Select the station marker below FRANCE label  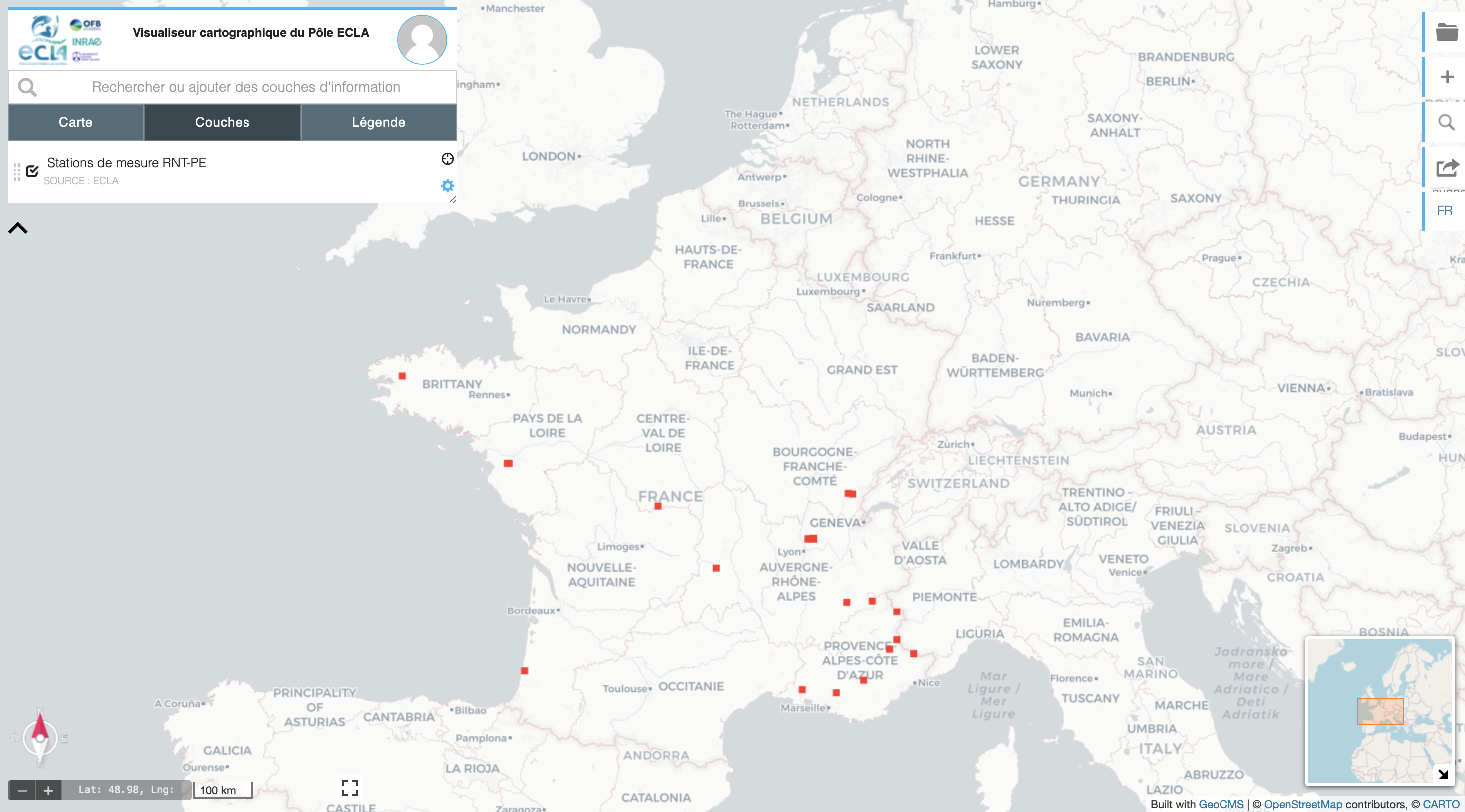point(658,506)
